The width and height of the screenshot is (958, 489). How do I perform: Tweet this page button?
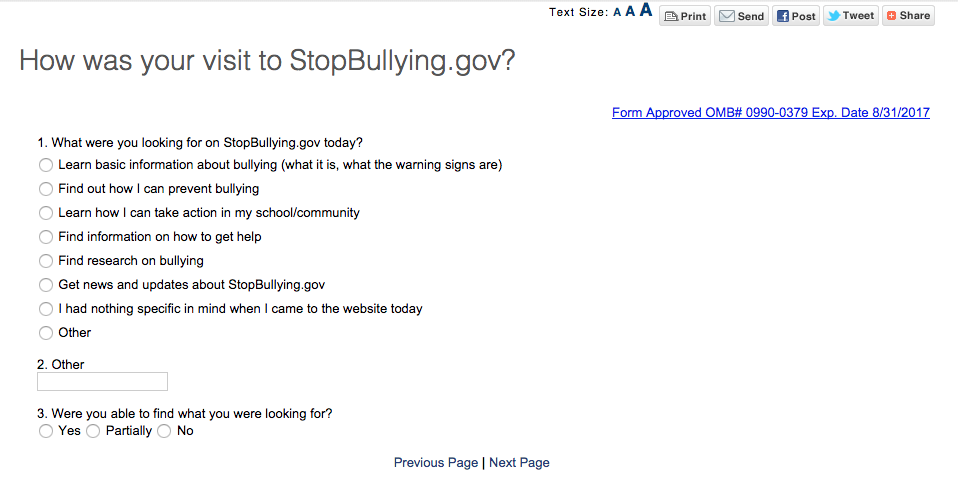point(850,16)
